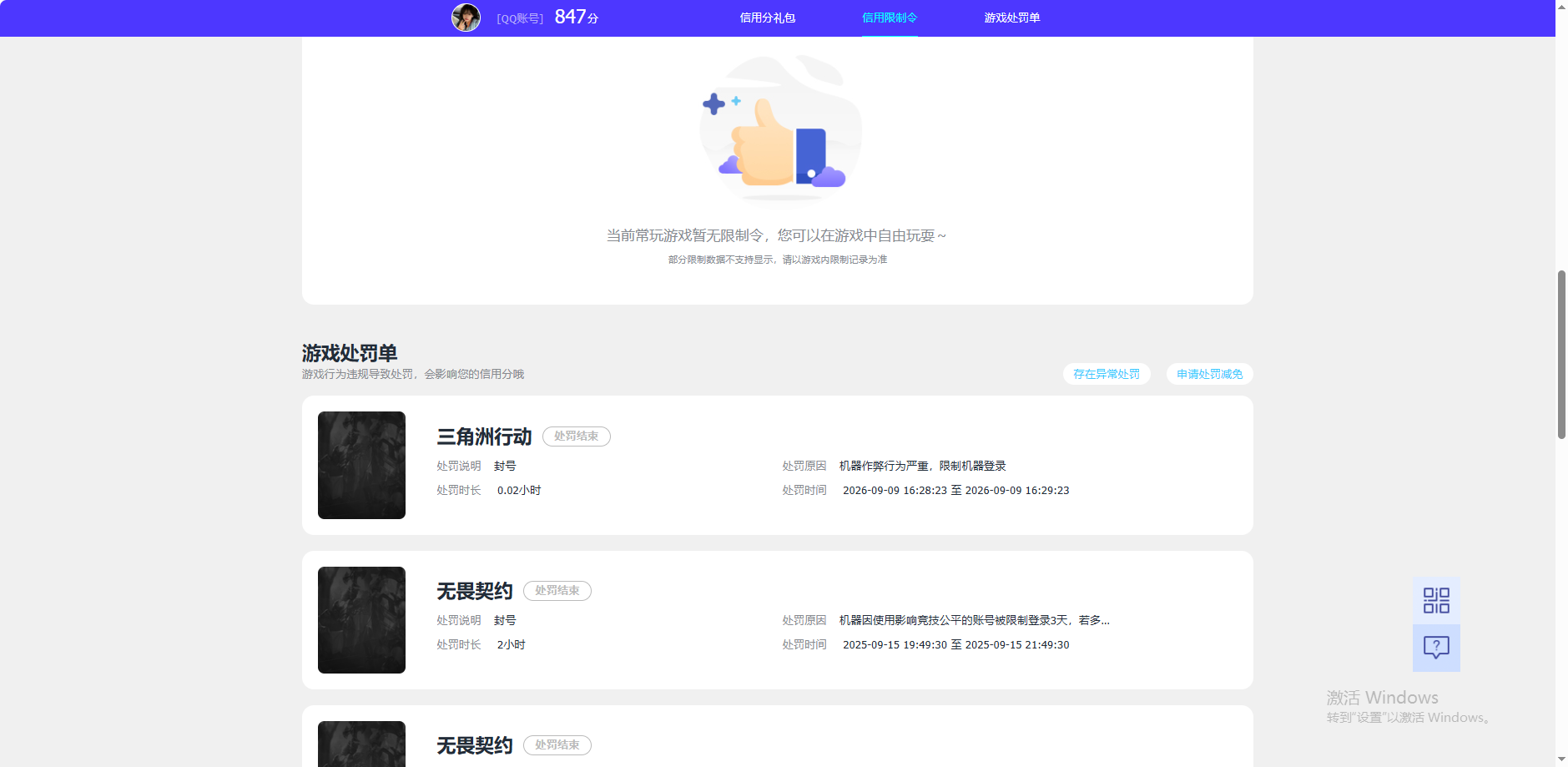Click the 游戏处罚单 section heading
1568x767 pixels.
[350, 353]
